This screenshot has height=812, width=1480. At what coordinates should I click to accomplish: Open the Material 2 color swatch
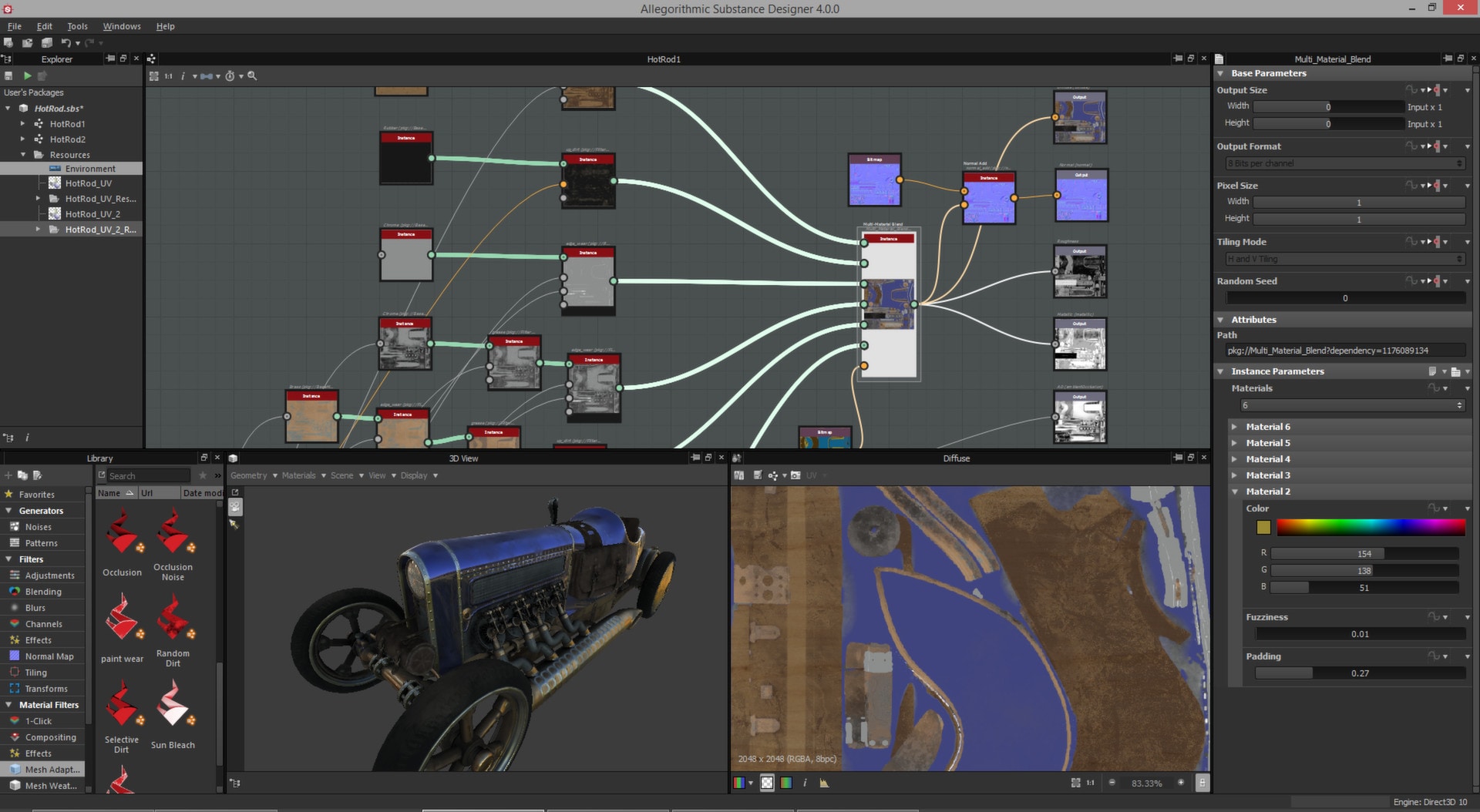tap(1263, 528)
